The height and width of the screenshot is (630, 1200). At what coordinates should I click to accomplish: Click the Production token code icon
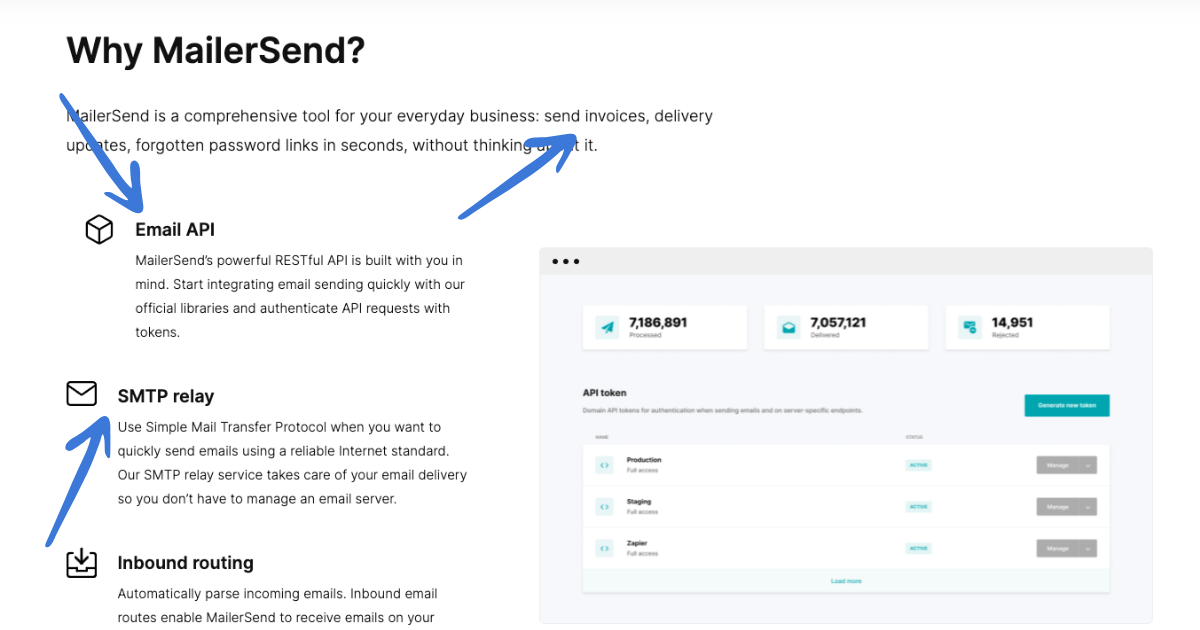pyautogui.click(x=604, y=465)
